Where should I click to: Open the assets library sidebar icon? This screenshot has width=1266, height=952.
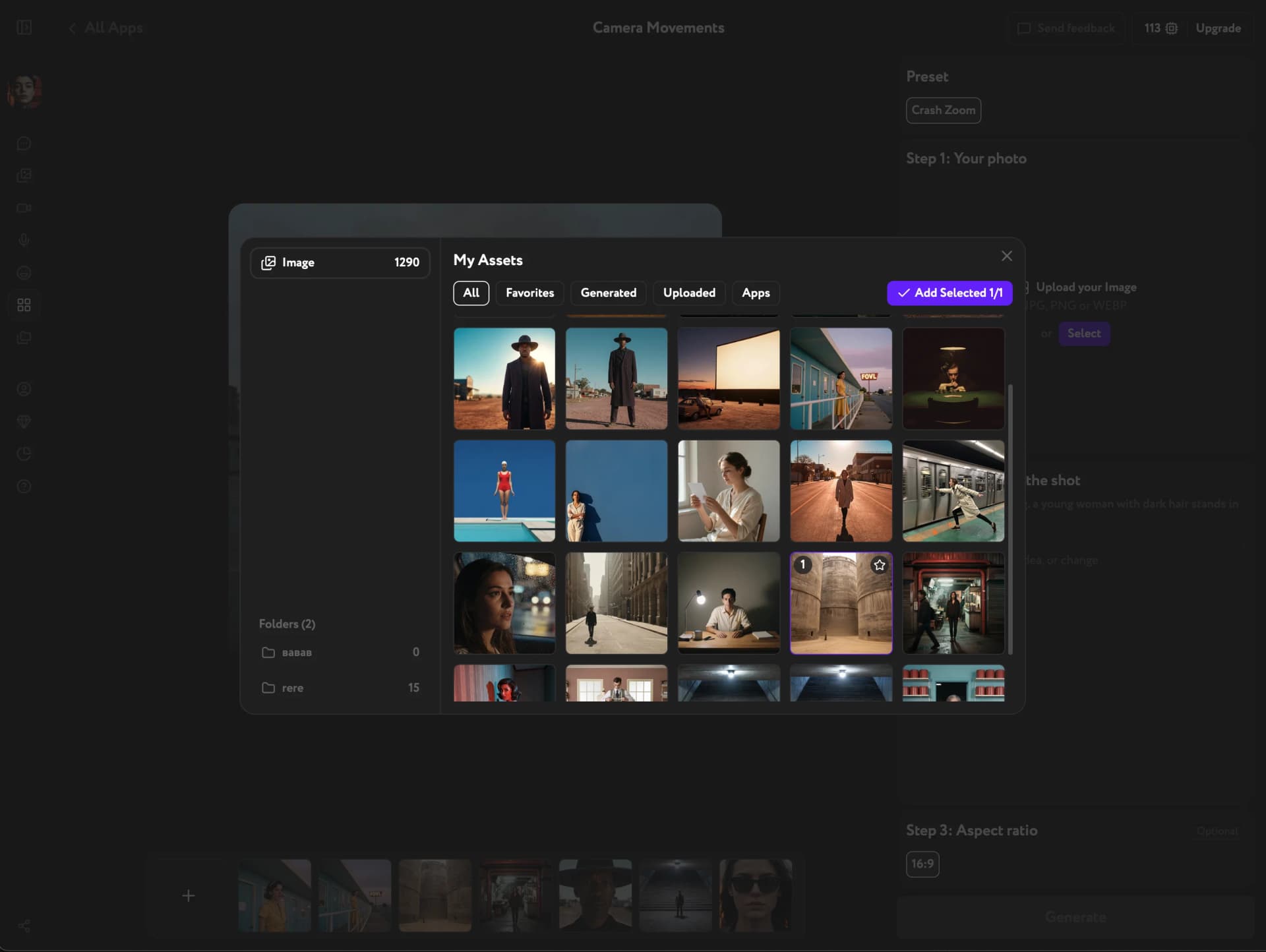point(24,338)
